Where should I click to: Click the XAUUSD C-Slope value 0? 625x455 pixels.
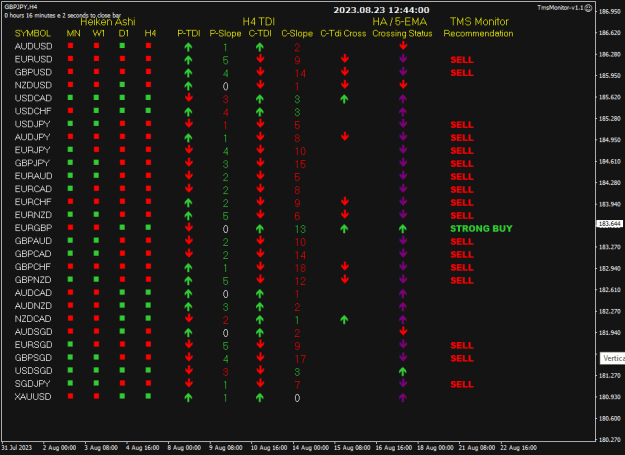[297, 398]
